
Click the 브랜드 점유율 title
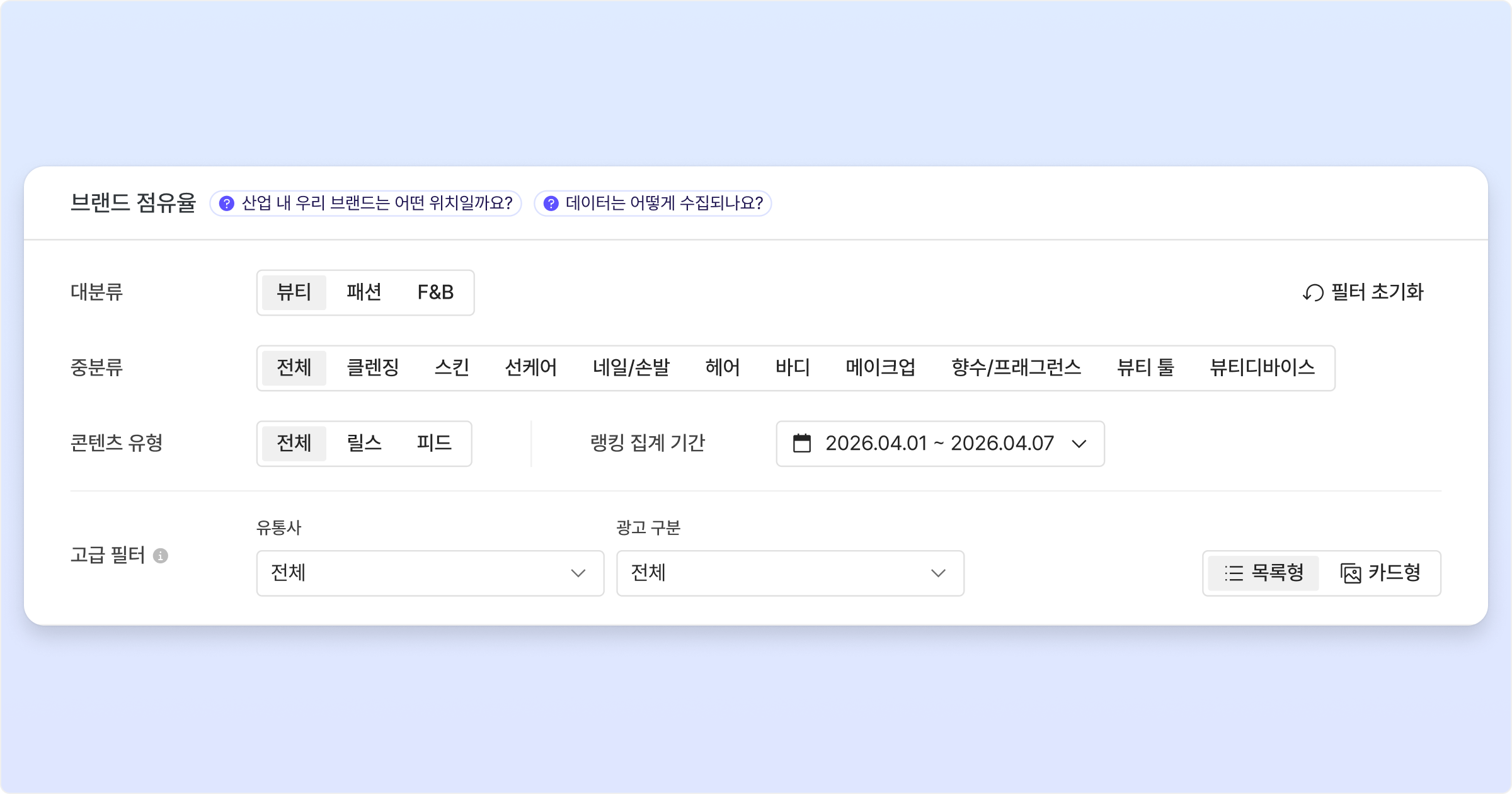(133, 203)
